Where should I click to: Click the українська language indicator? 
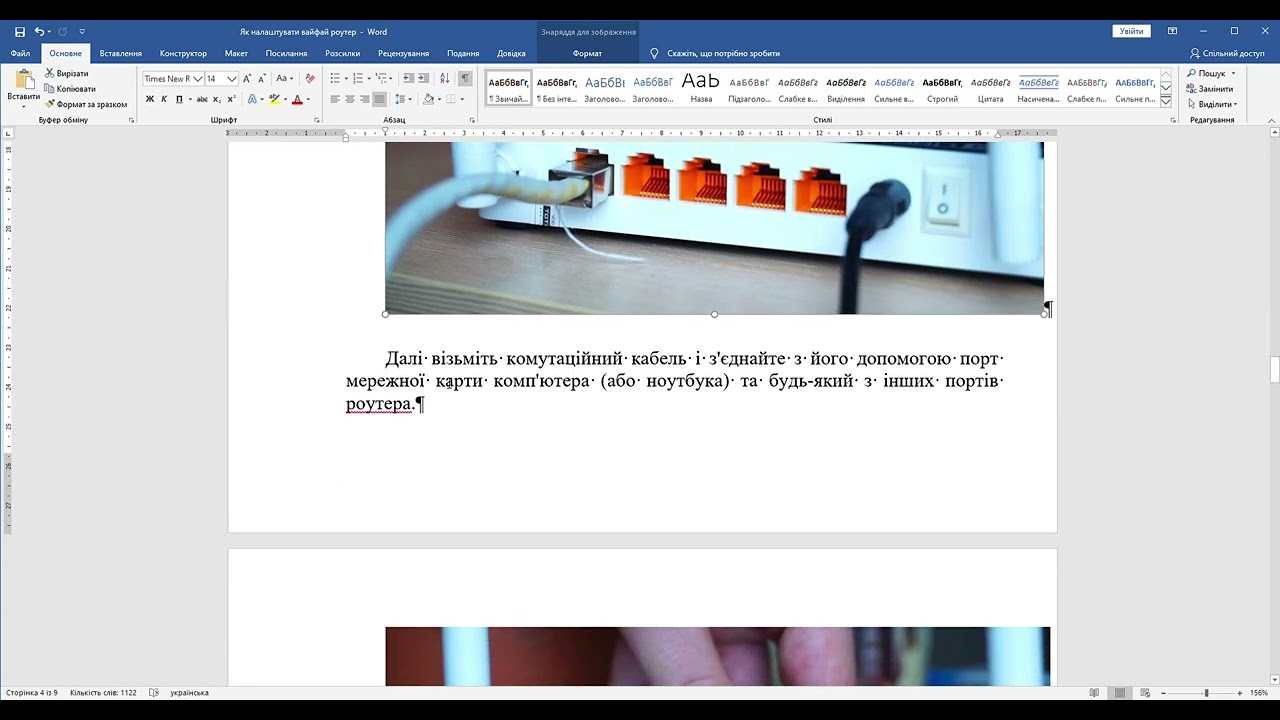click(190, 692)
